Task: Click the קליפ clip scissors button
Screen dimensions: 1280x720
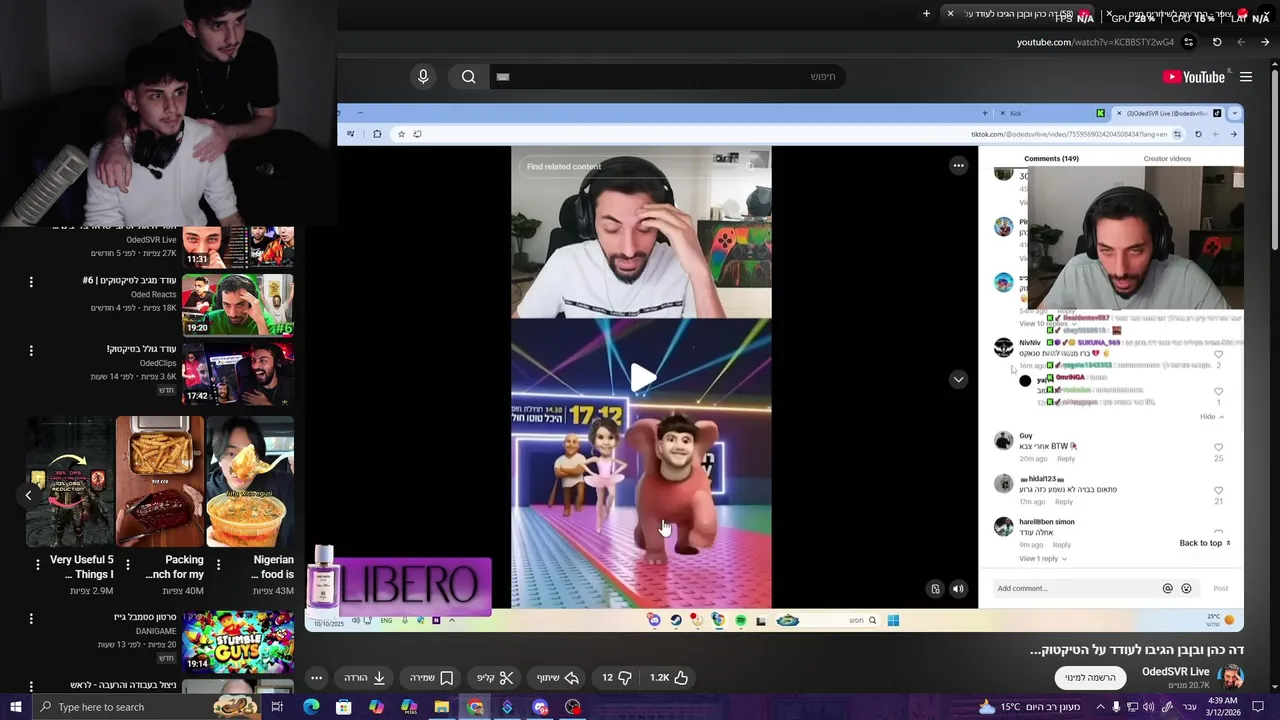Action: click(495, 678)
